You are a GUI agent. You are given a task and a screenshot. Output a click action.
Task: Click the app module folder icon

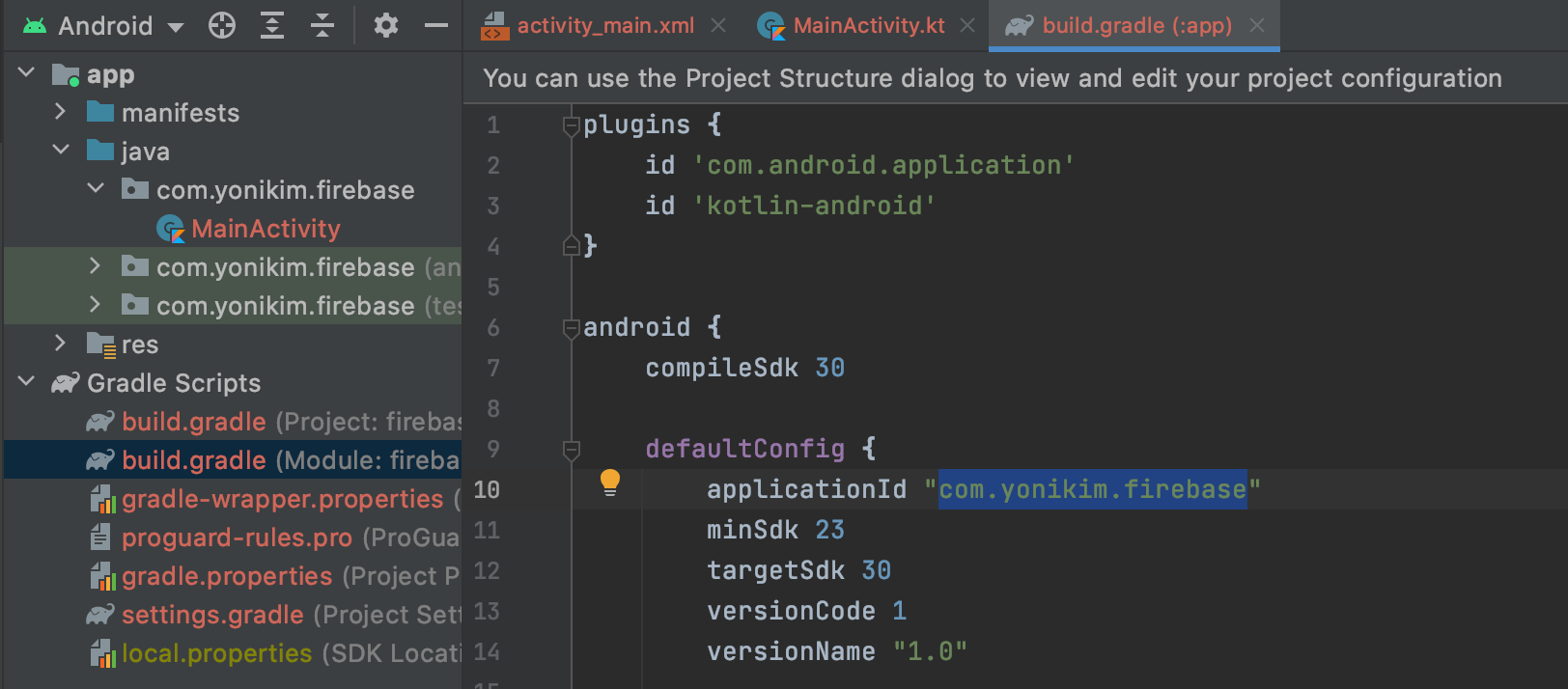(66, 74)
